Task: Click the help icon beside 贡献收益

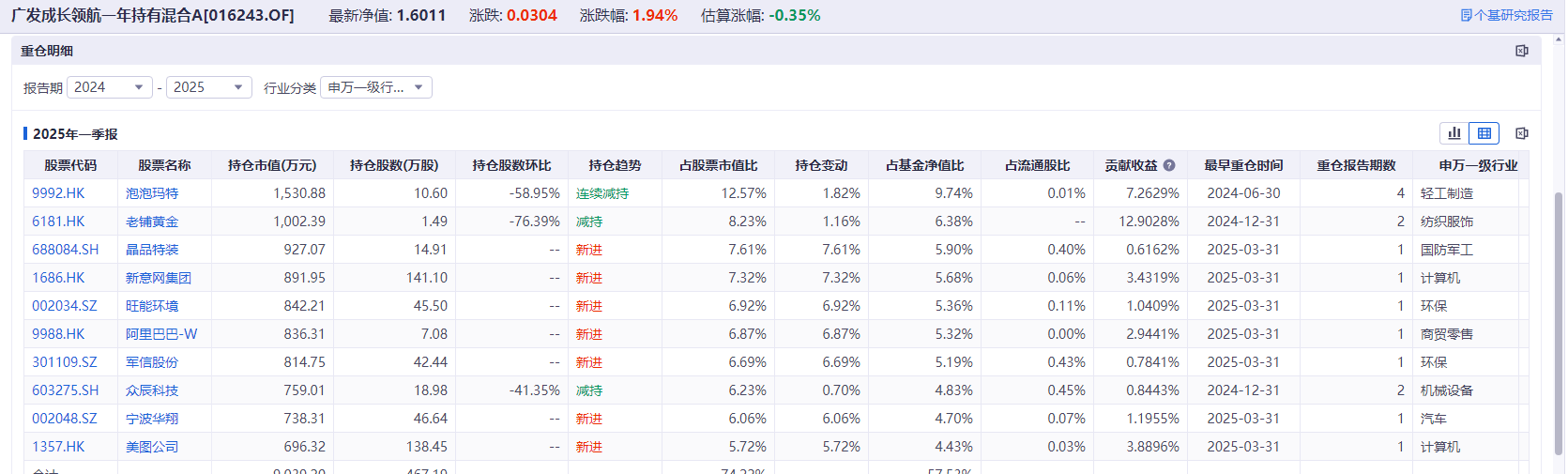Action: coord(1169,165)
